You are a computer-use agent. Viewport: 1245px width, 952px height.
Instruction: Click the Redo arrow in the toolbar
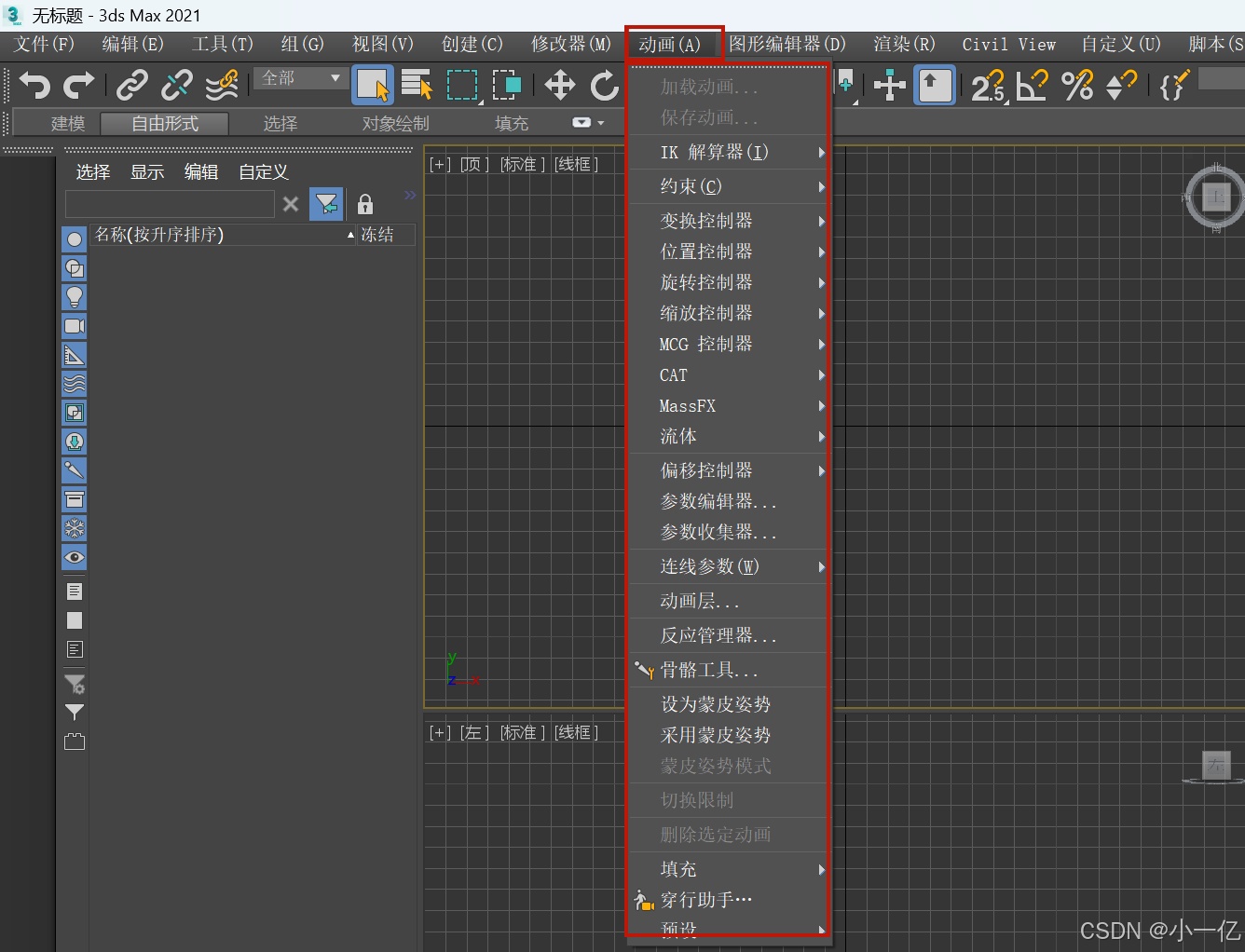[x=78, y=86]
